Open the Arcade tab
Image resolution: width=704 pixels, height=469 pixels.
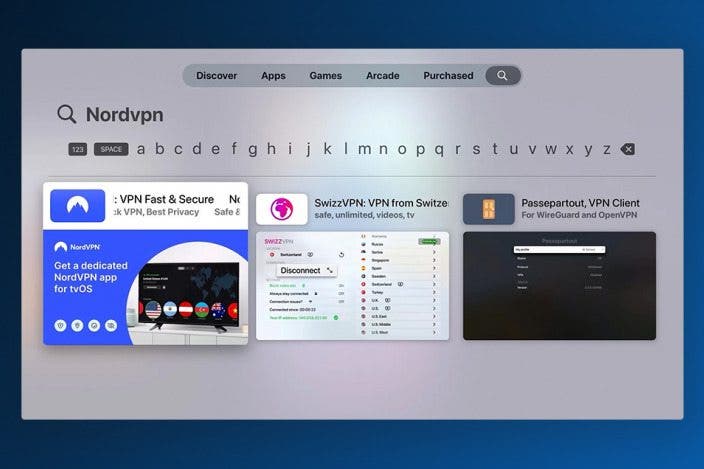click(x=382, y=76)
